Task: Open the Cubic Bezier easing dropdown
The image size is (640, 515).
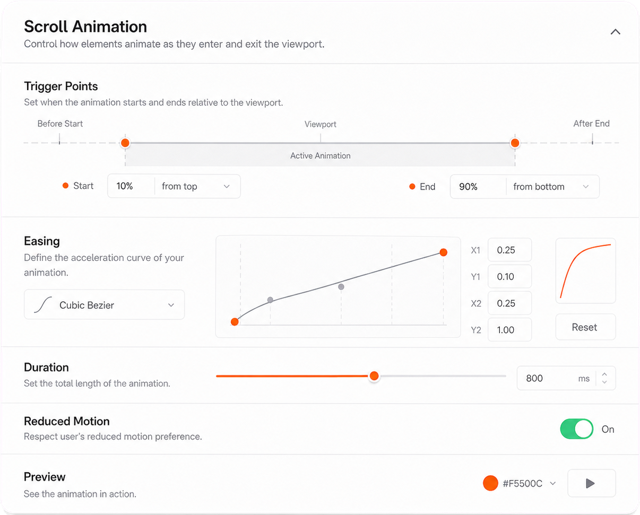Action: 104,305
